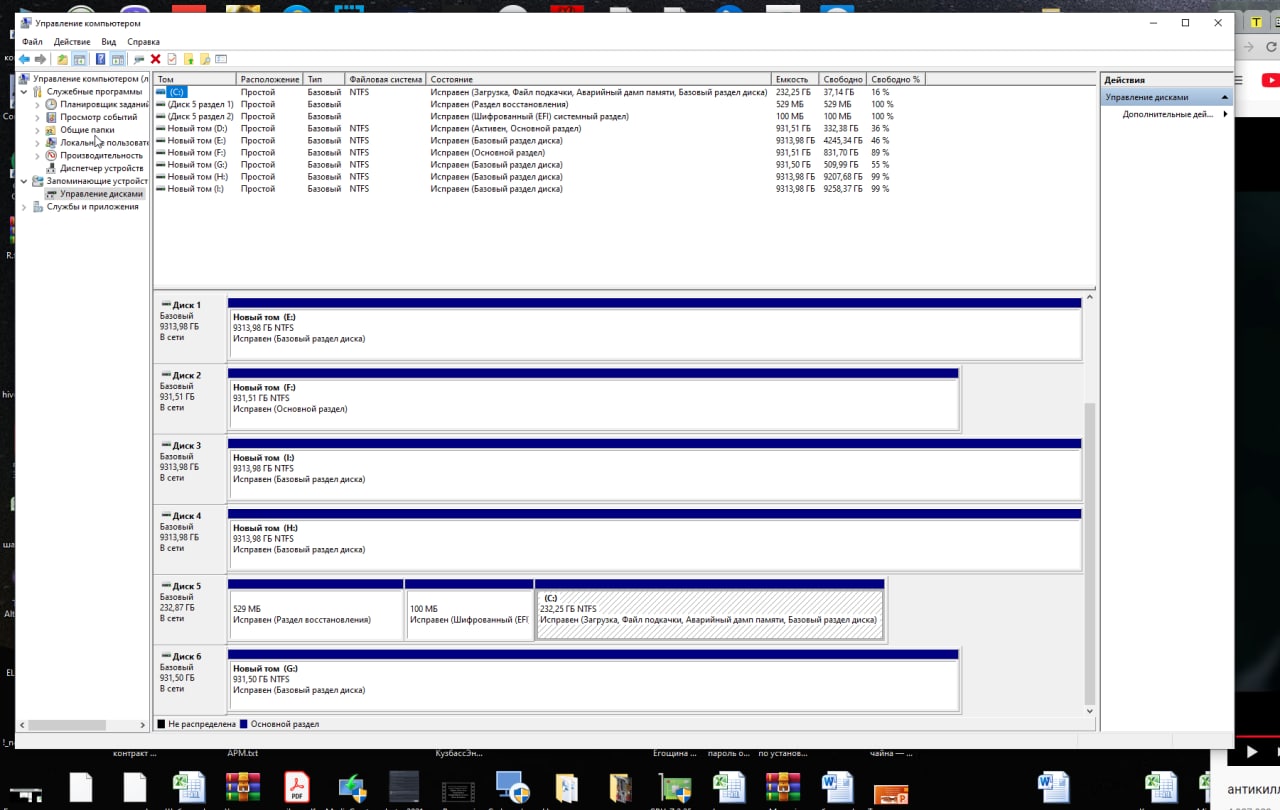Click the Производительность gauge icon

tap(51, 155)
